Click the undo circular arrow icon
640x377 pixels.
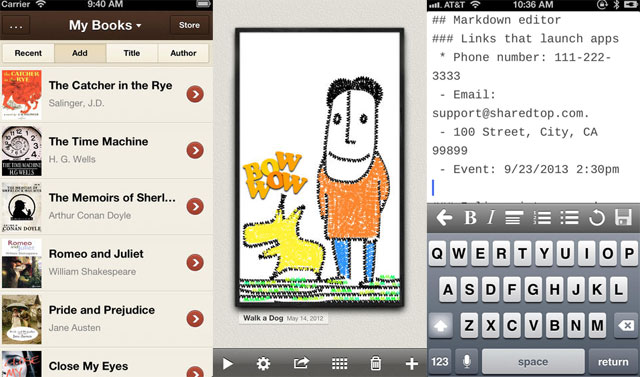point(596,217)
